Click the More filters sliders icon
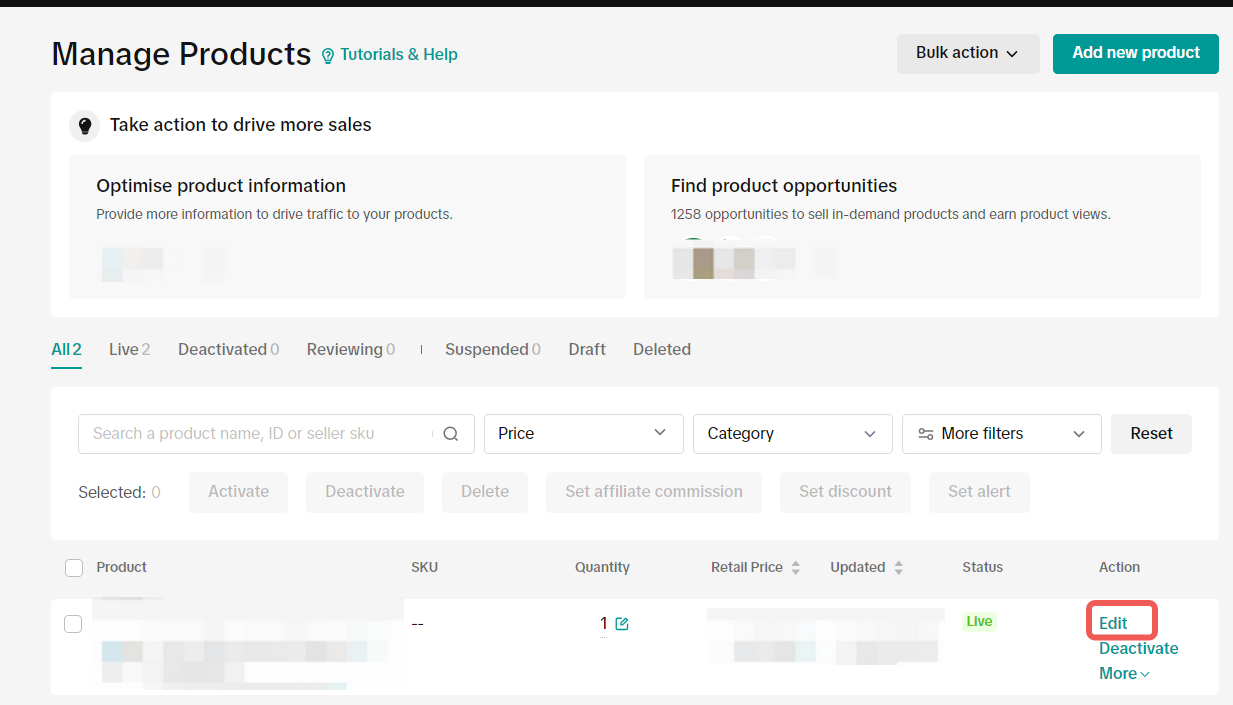Viewport: 1233px width, 705px height. tap(926, 434)
